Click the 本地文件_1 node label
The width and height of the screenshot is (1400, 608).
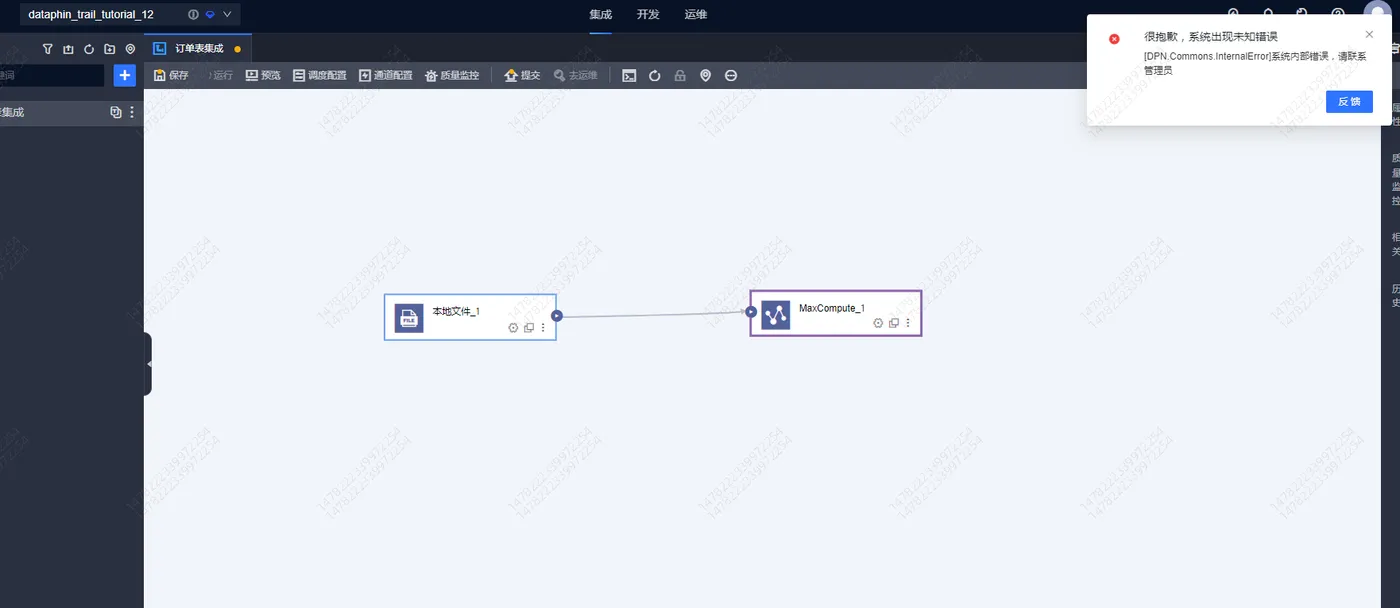(x=456, y=311)
